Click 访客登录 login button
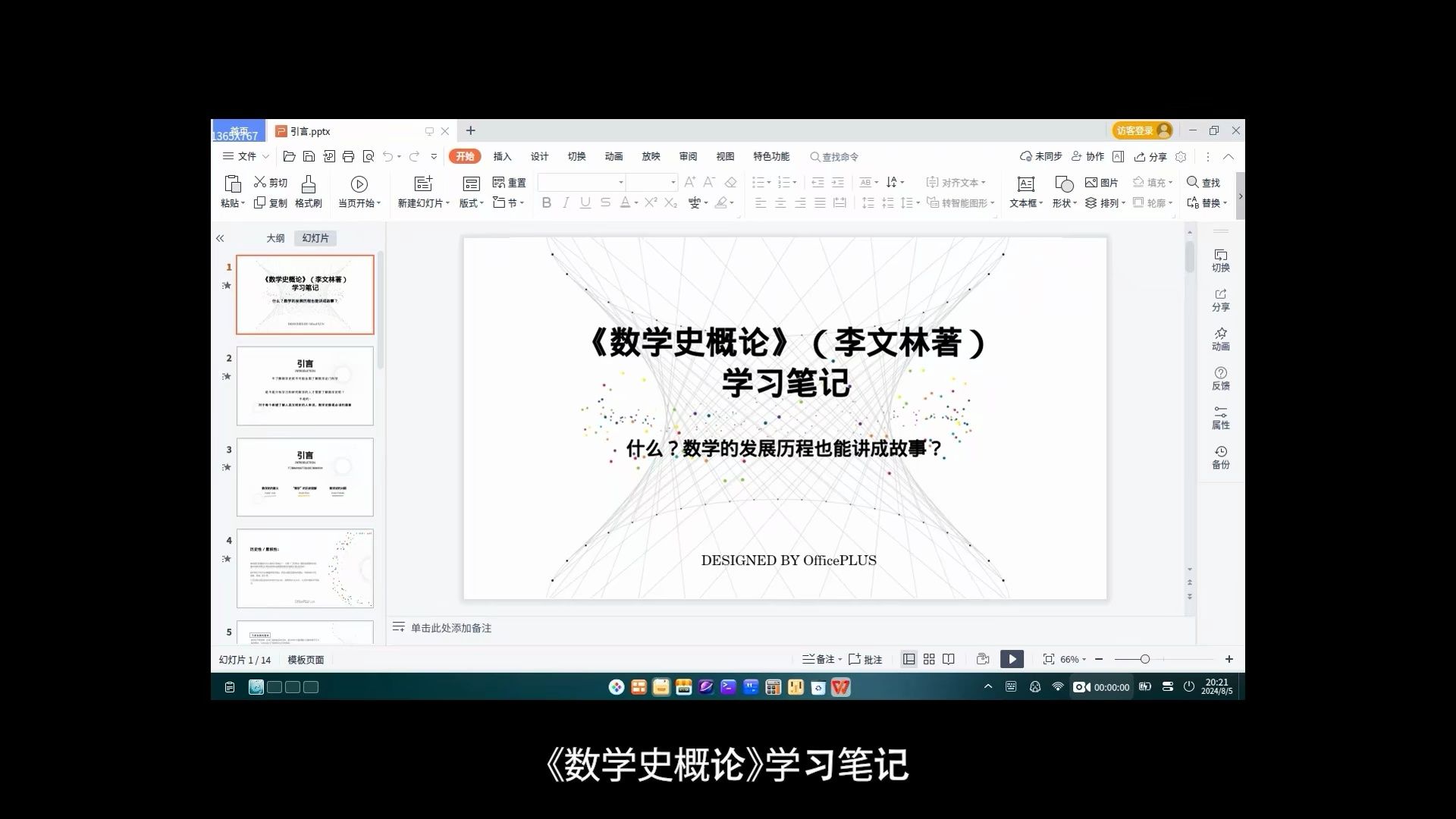 [x=1143, y=130]
